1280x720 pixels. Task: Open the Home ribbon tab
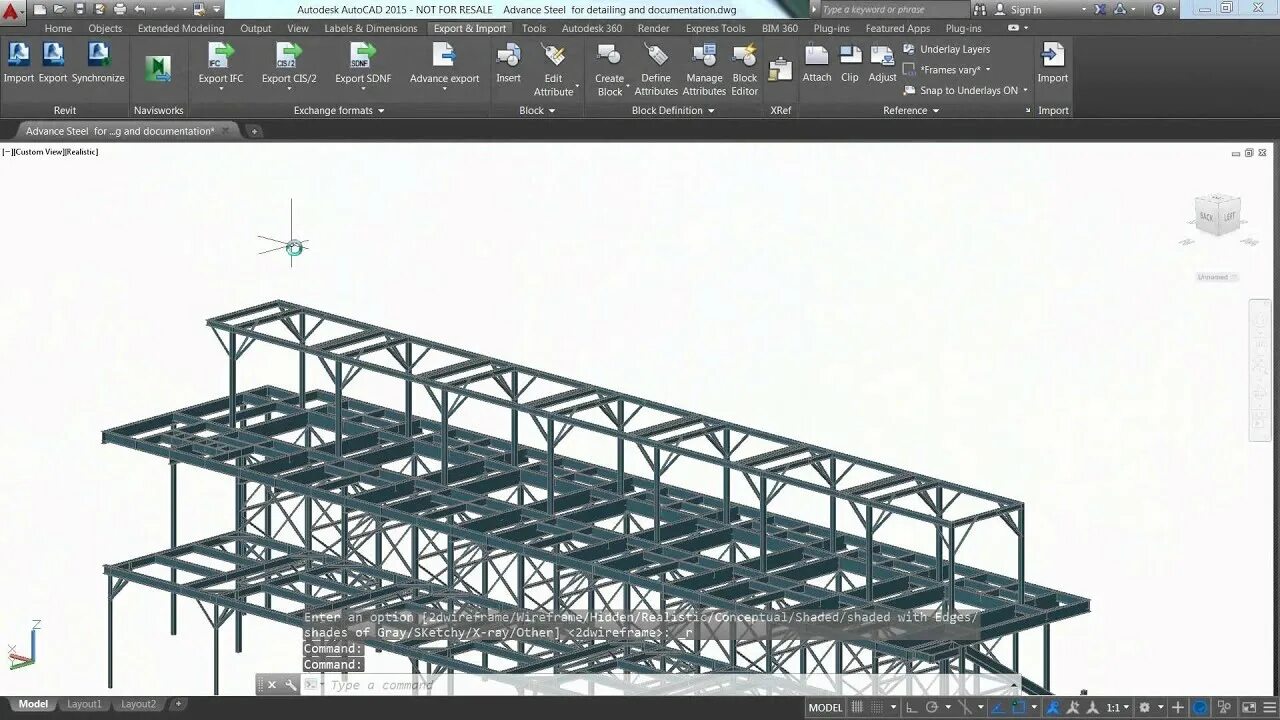[x=58, y=28]
